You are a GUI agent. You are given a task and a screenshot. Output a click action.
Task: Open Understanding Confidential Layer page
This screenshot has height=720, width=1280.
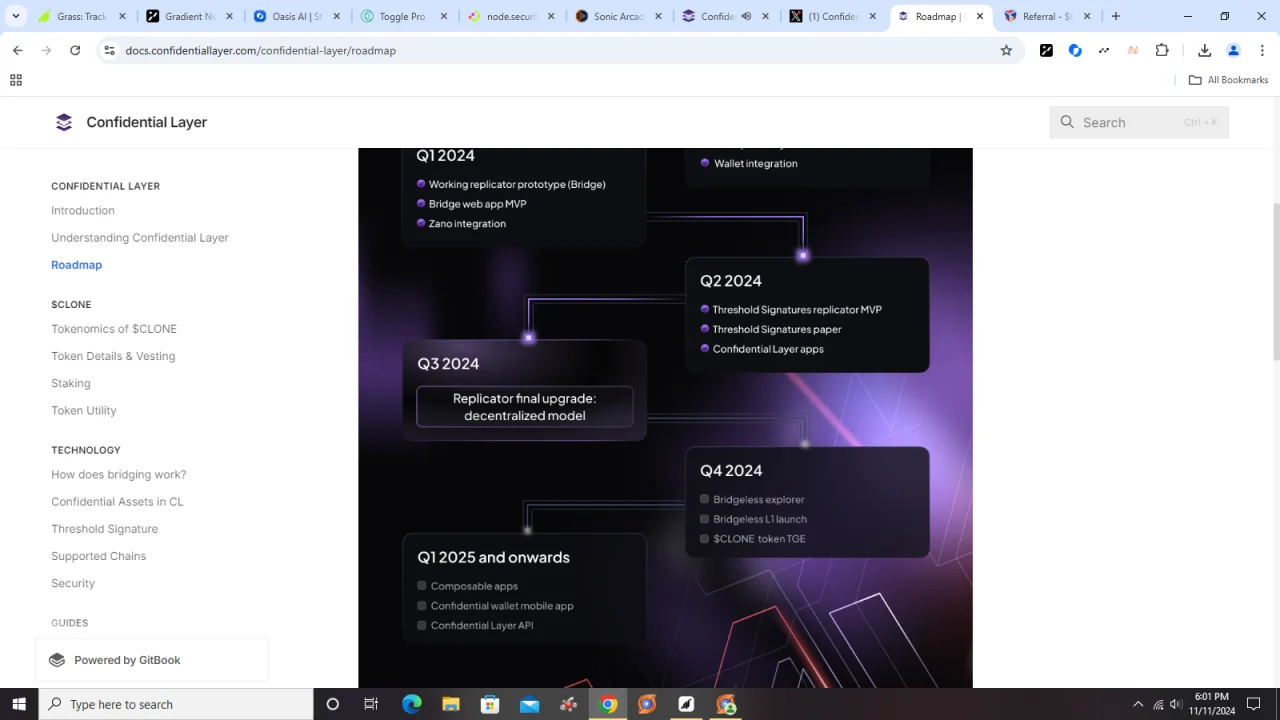[x=140, y=237]
